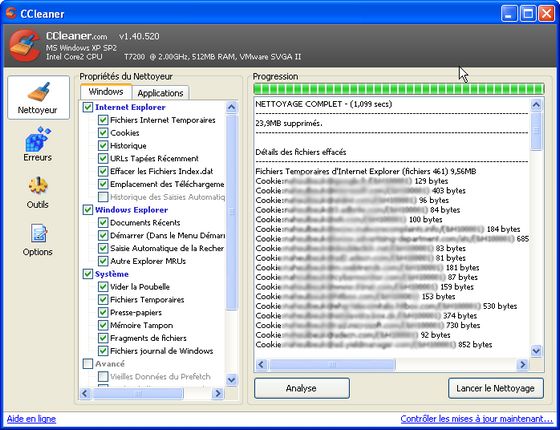Open the Outils tools section
Viewport: 560px width, 430px height.
point(38,192)
